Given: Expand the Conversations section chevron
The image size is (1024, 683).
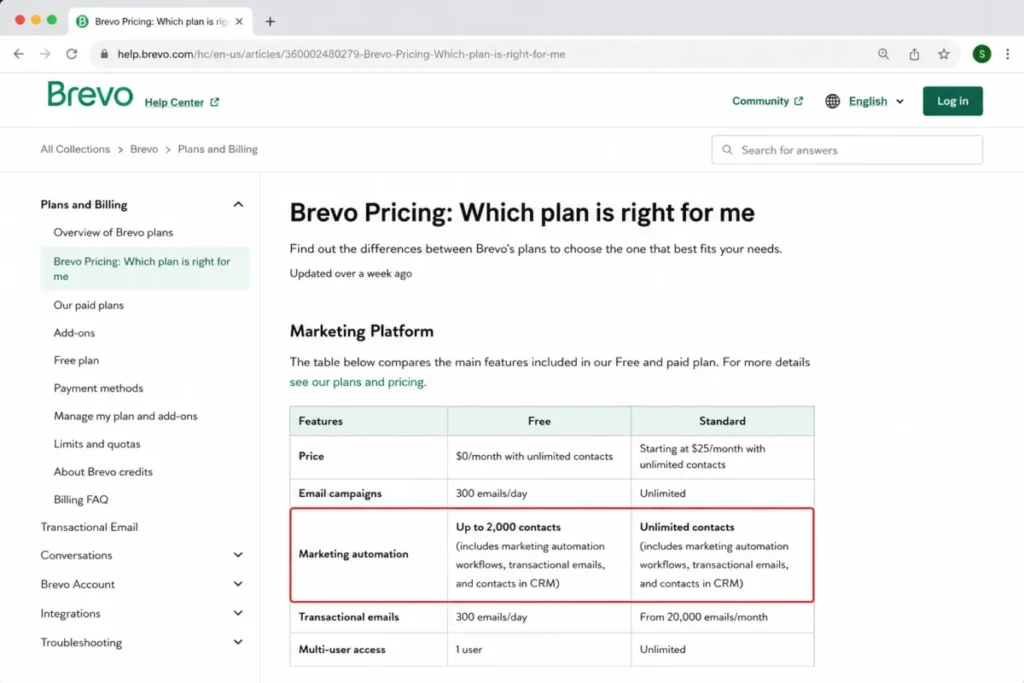Looking at the screenshot, I should point(238,555).
